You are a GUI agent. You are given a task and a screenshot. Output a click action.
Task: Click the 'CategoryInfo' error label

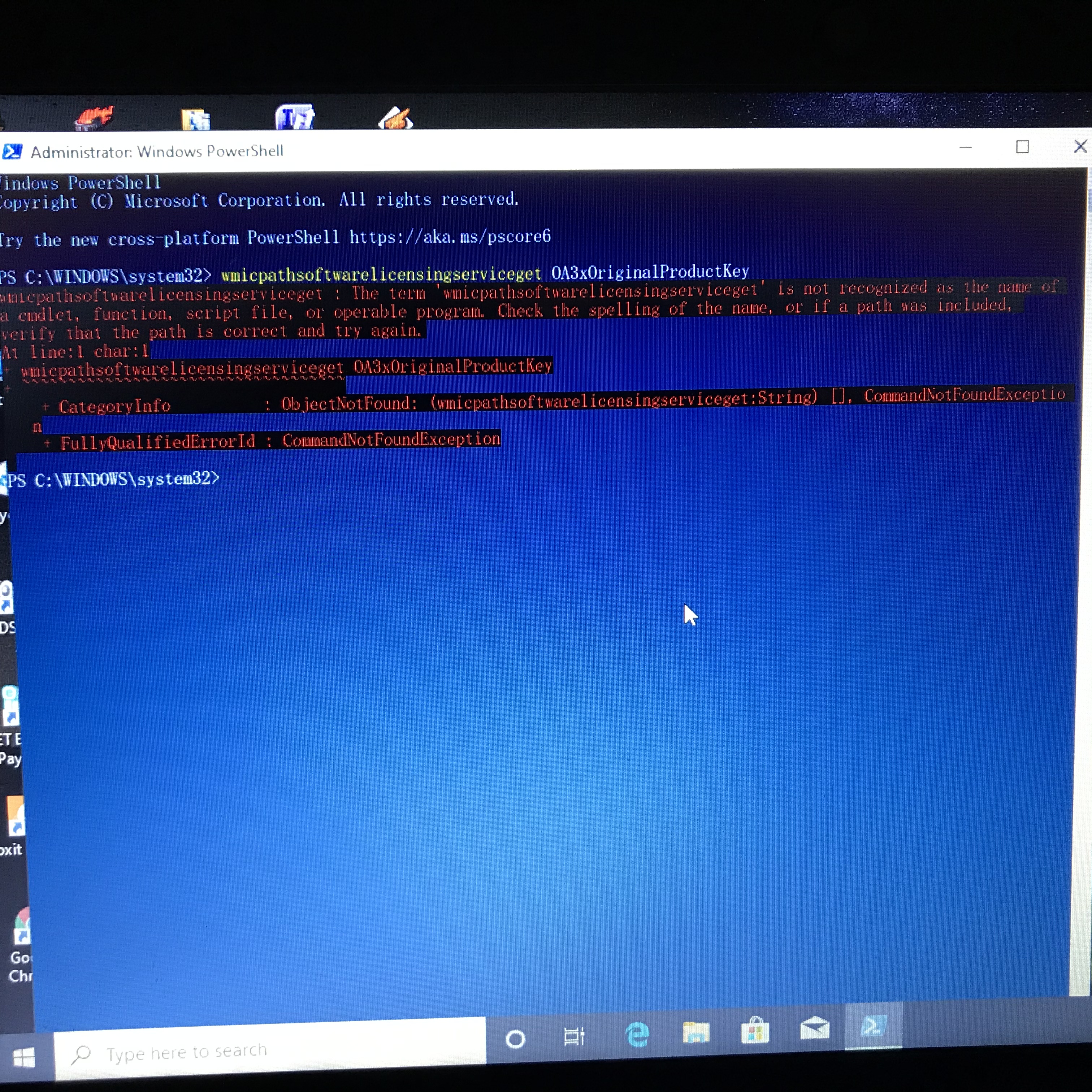114,406
